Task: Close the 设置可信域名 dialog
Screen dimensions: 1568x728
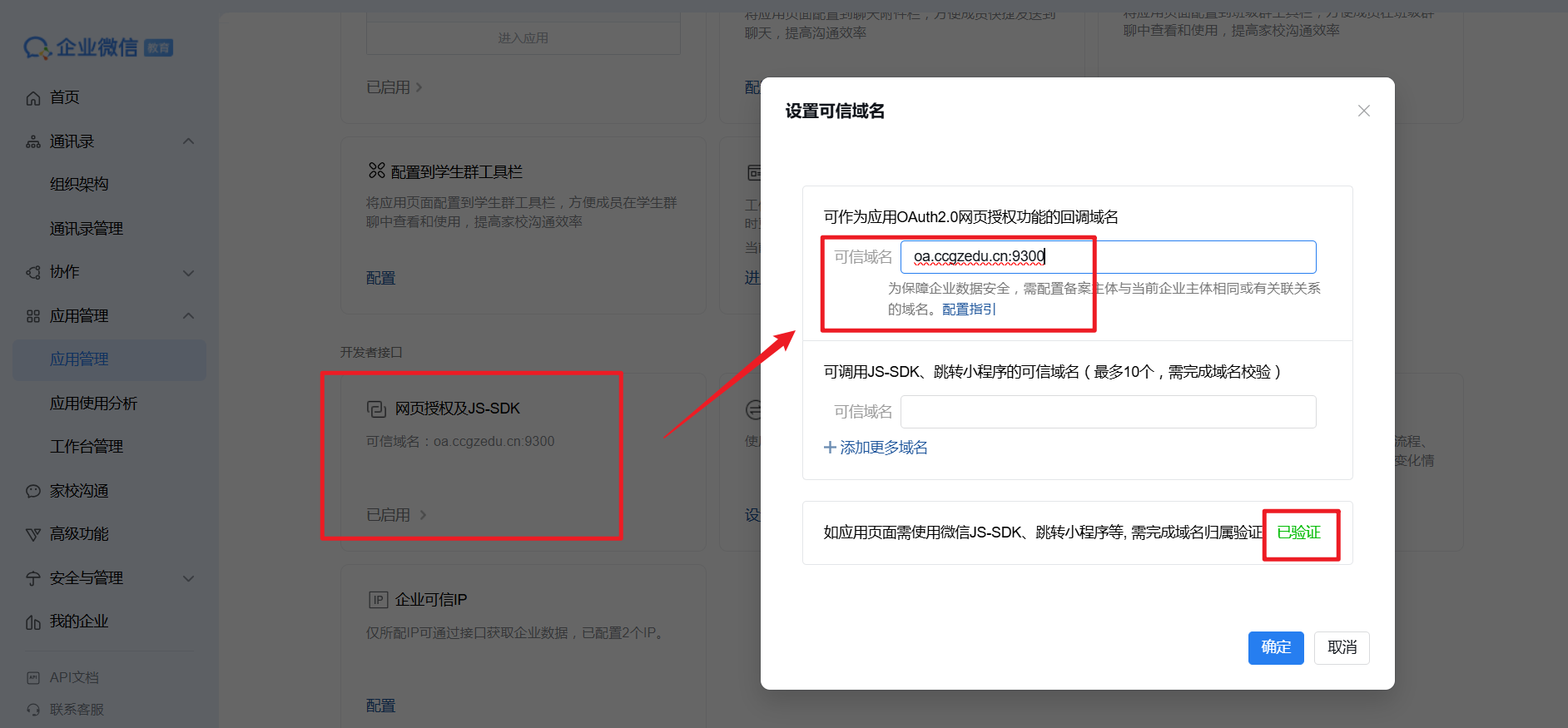Action: point(1364,111)
